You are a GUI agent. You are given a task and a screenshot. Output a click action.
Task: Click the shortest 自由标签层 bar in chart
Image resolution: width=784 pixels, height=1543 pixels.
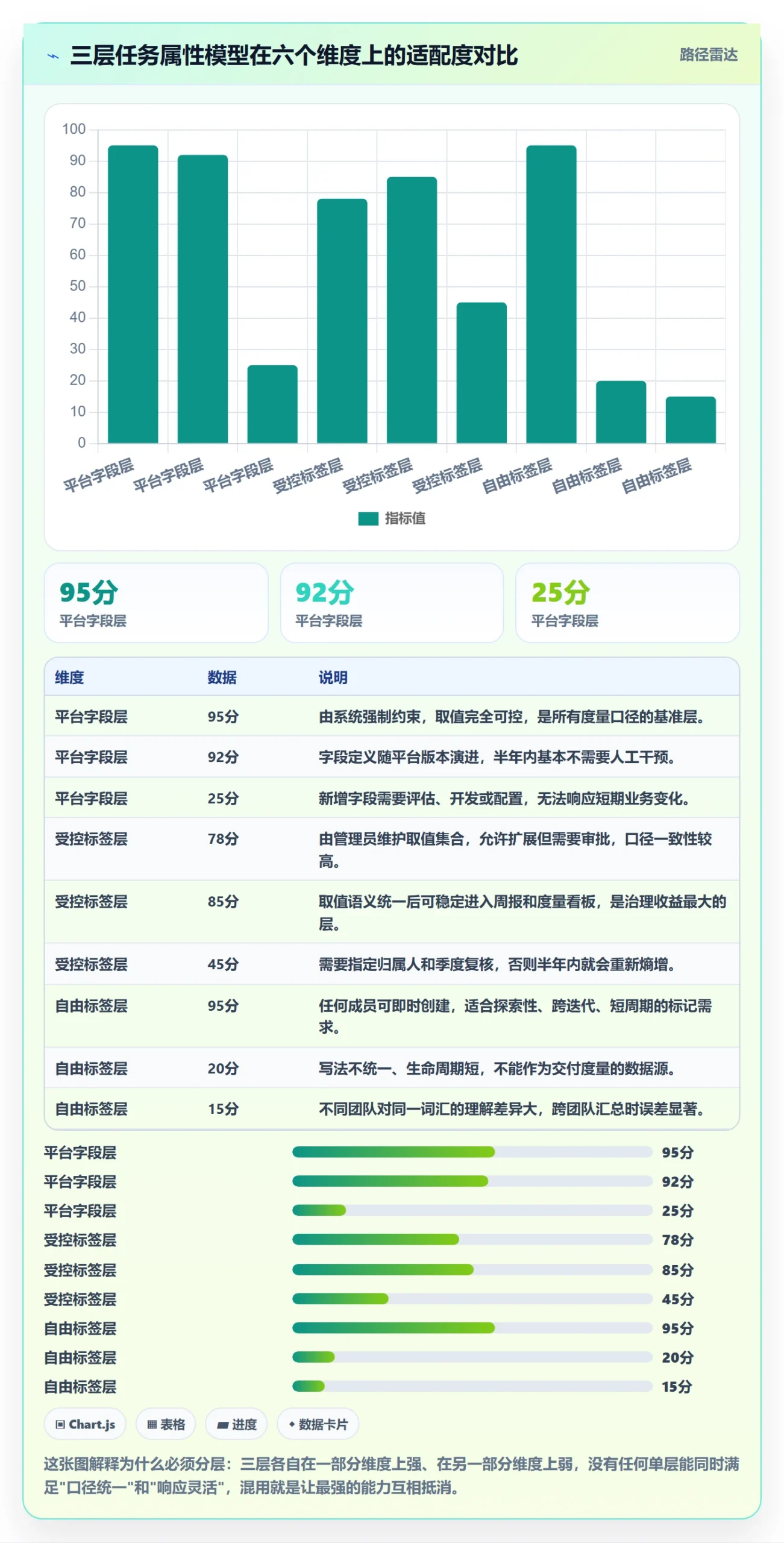pos(691,420)
